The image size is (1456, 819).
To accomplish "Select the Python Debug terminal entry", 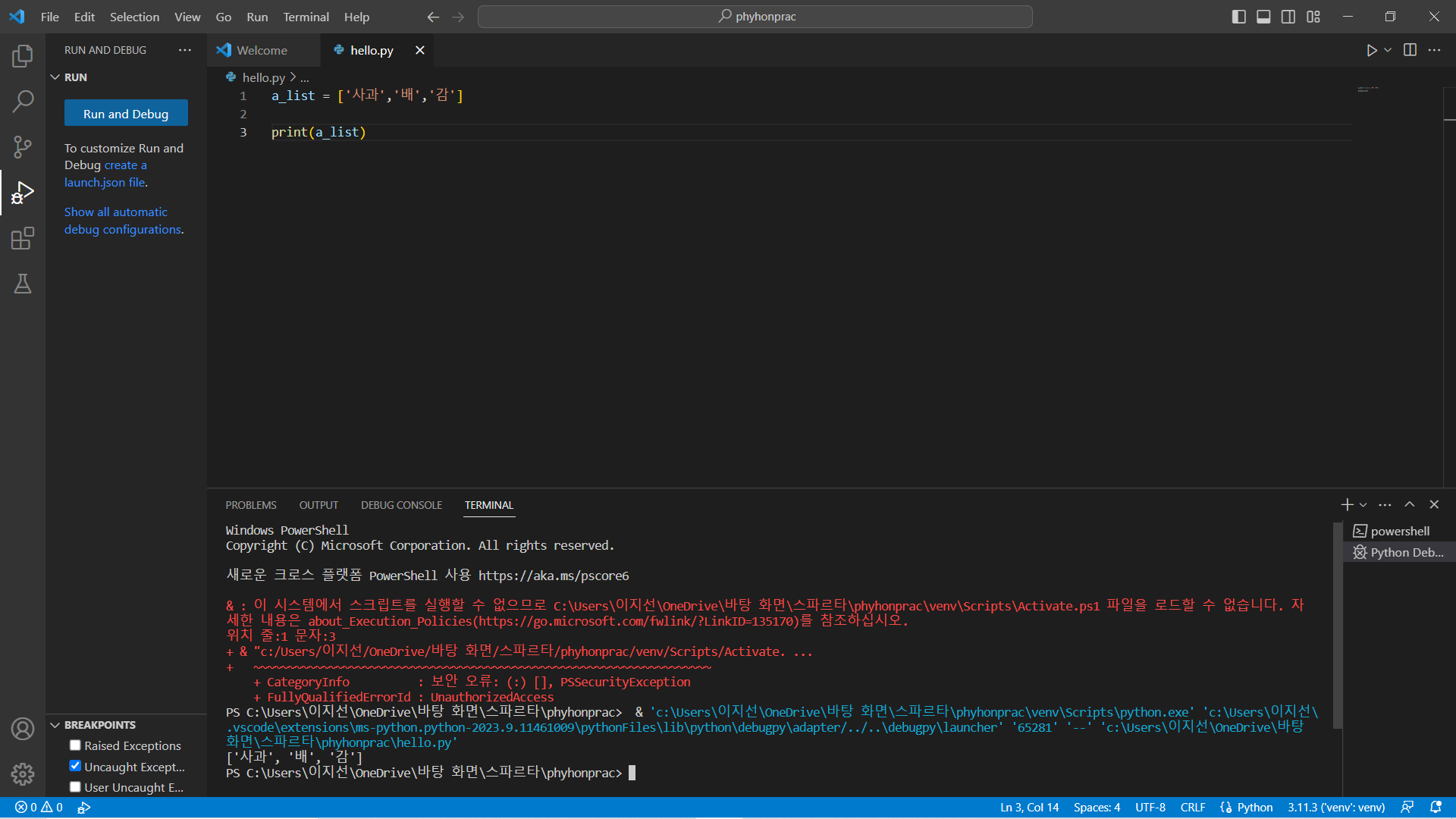I will pos(1399,552).
